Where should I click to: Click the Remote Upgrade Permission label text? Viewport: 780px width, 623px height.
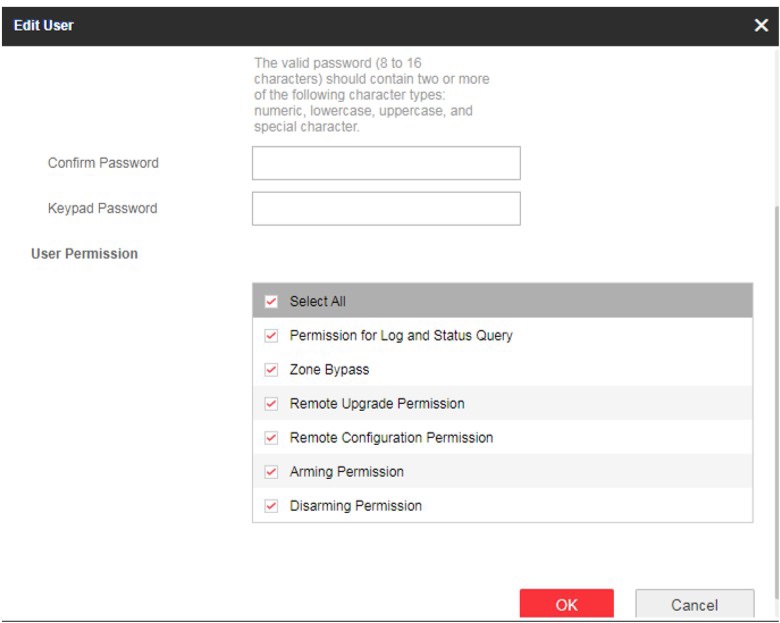click(x=377, y=404)
